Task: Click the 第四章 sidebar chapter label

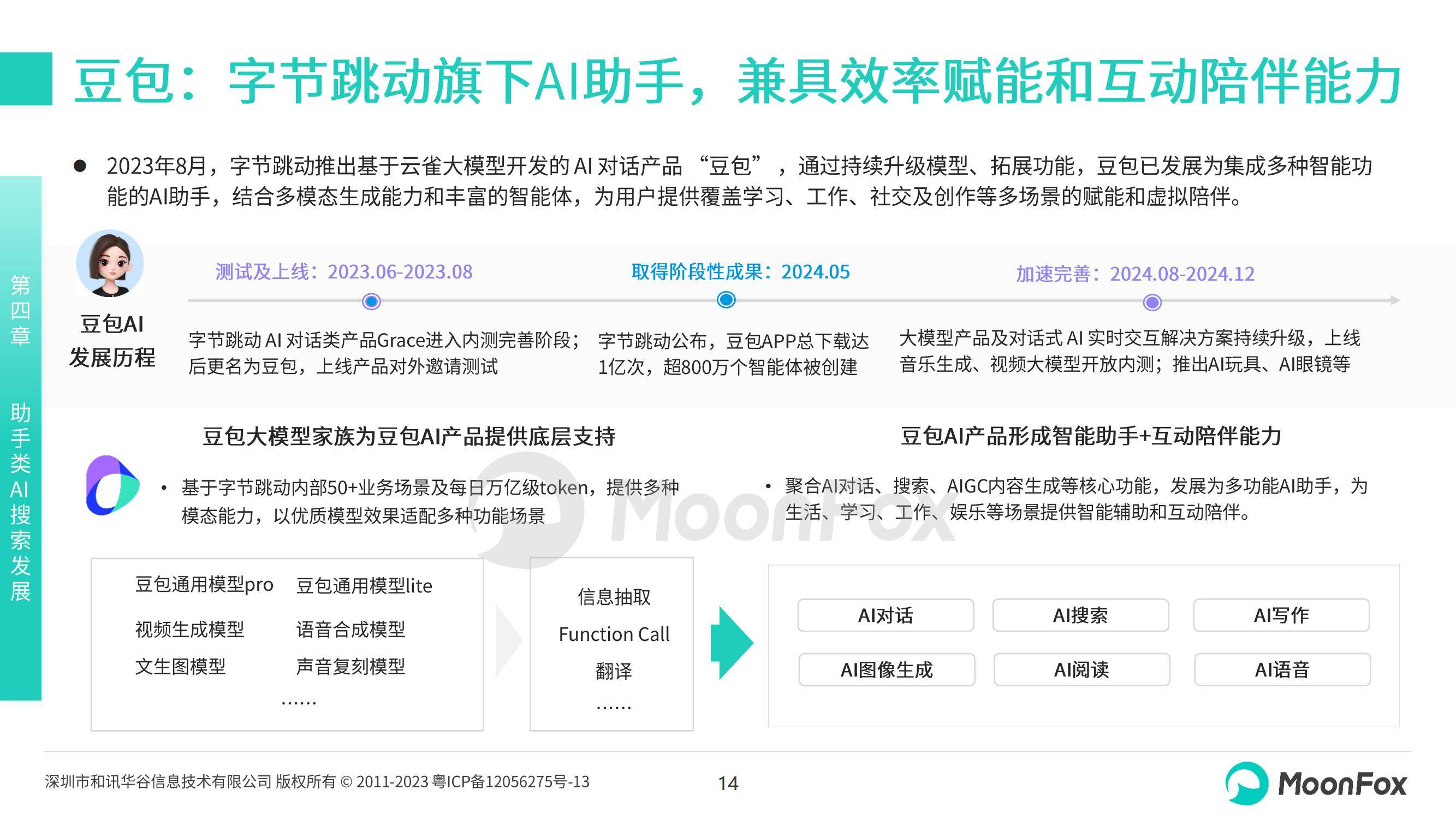Action: [20, 310]
